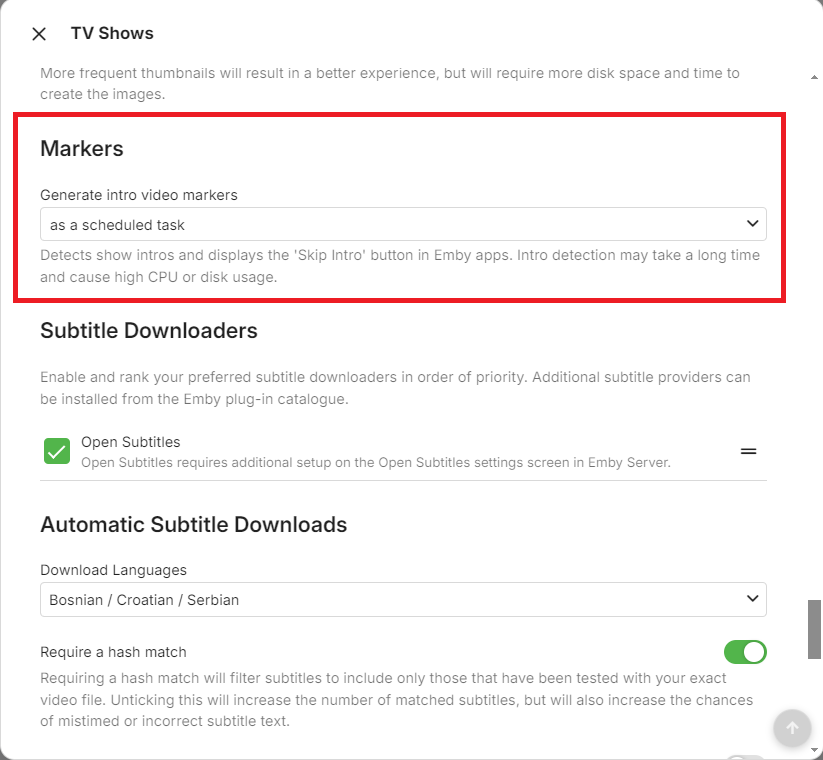This screenshot has height=760, width=823.
Task: Click the Generate intro video markers label
Action: pyautogui.click(x=139, y=195)
